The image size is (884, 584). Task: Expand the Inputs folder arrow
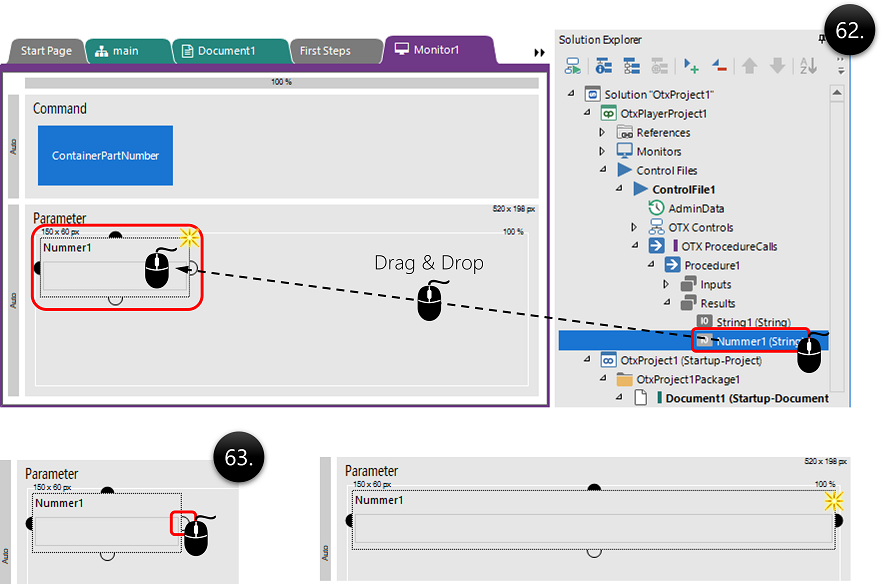(666, 285)
